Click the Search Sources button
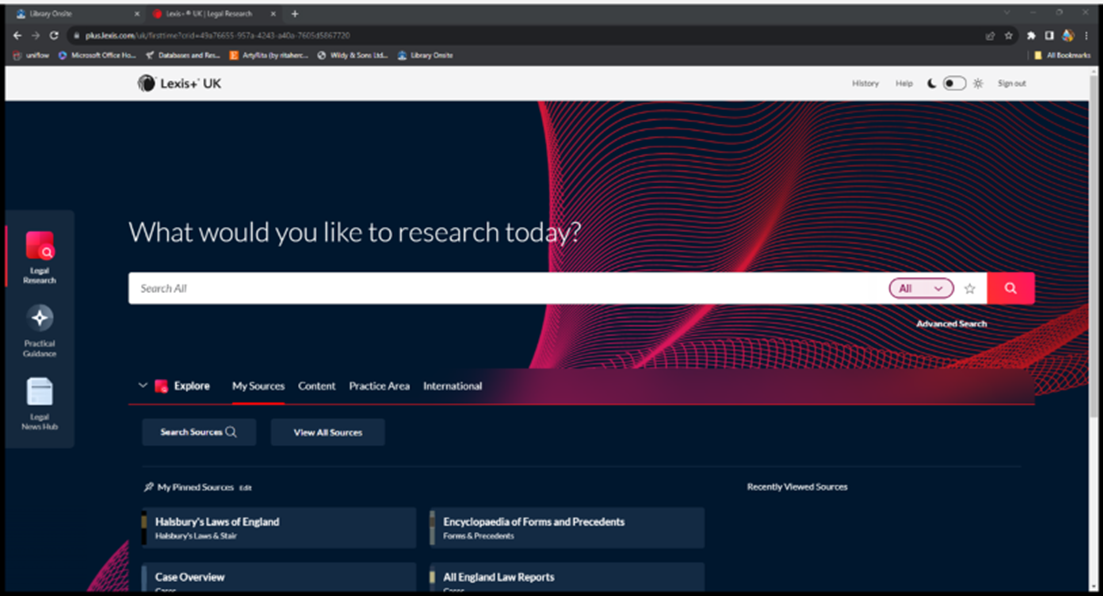Image resolution: width=1103 pixels, height=596 pixels. pyautogui.click(x=199, y=432)
